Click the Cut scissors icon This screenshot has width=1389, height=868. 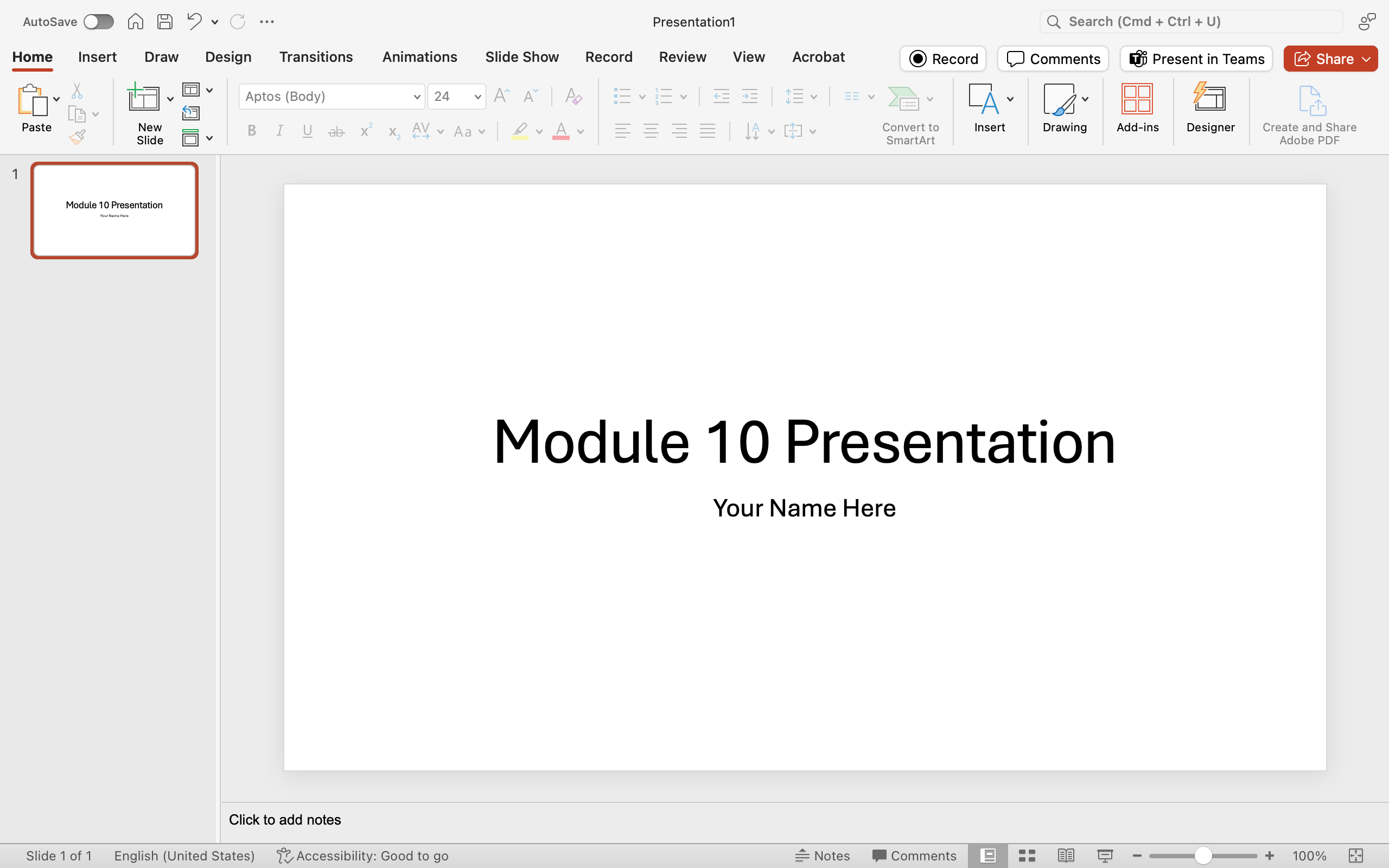pos(77,90)
